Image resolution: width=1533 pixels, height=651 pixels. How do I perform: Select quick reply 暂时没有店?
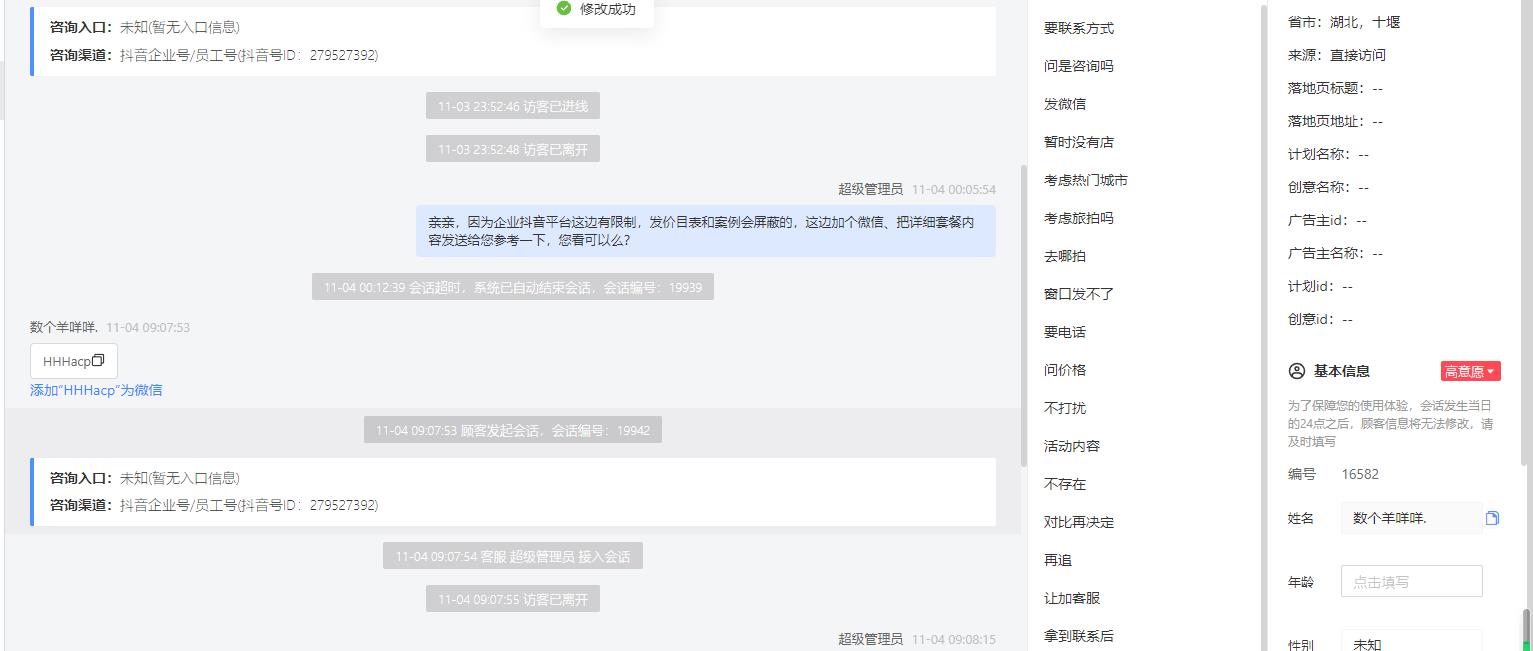1078,142
